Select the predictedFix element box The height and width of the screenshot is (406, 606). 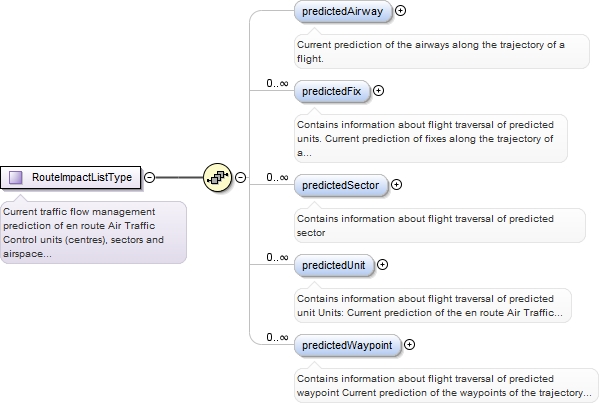(332, 91)
